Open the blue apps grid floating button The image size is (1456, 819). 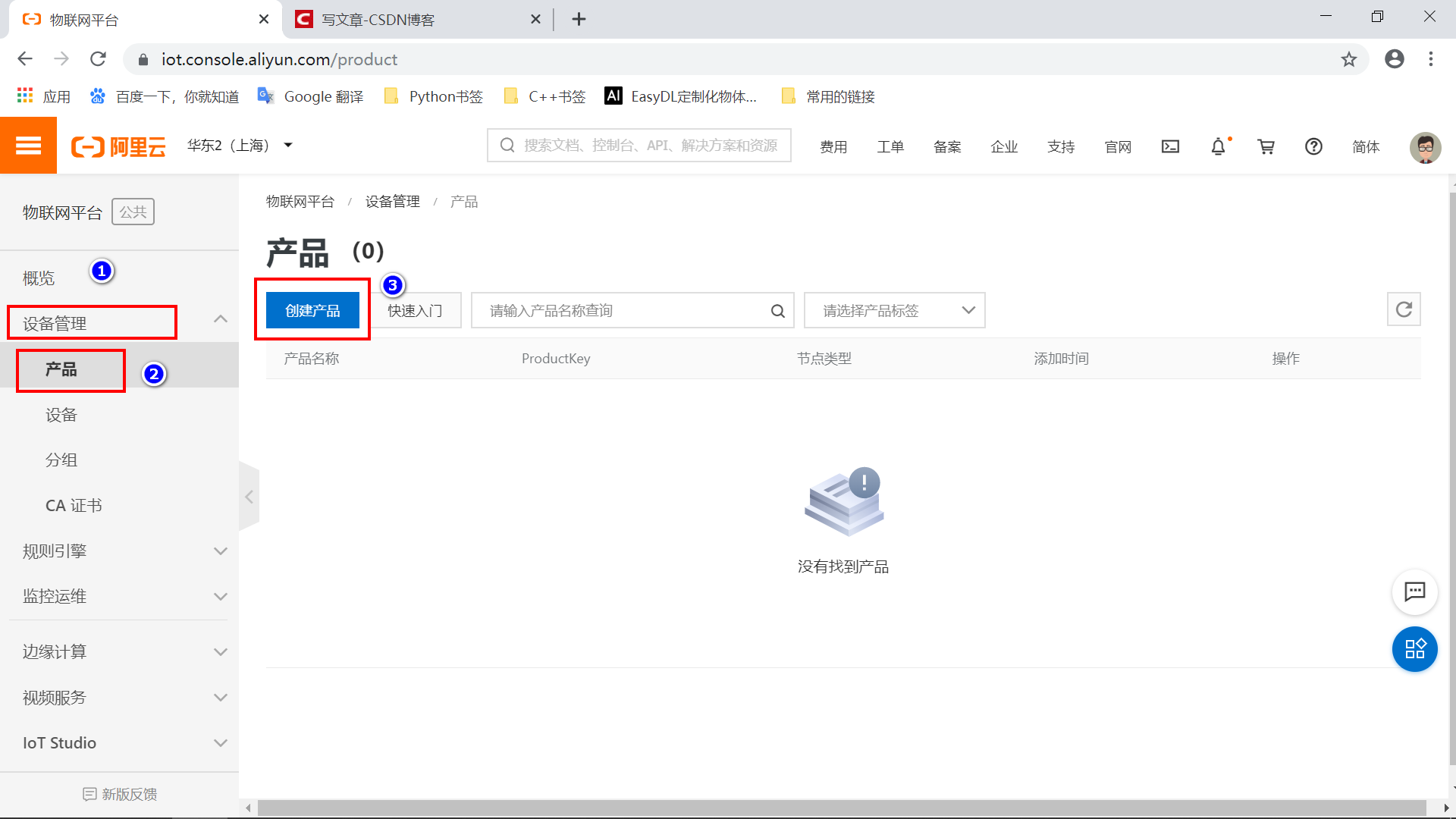click(x=1414, y=649)
